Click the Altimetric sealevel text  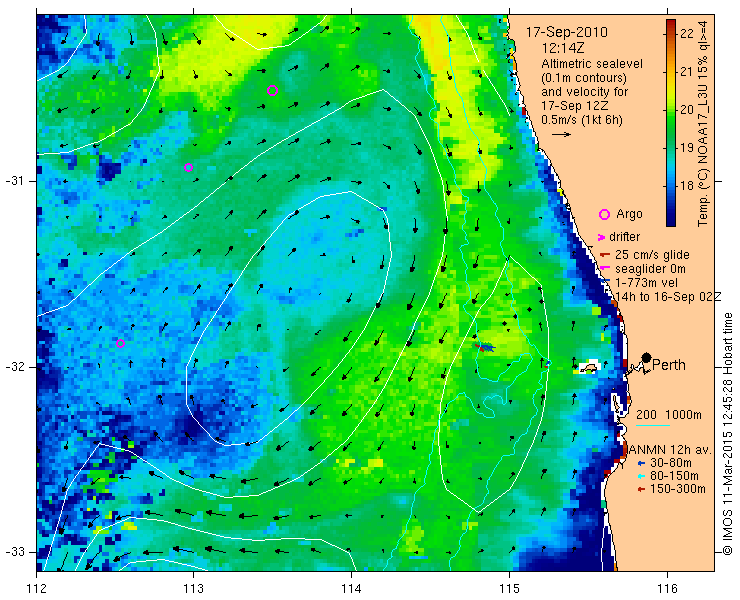(592, 64)
